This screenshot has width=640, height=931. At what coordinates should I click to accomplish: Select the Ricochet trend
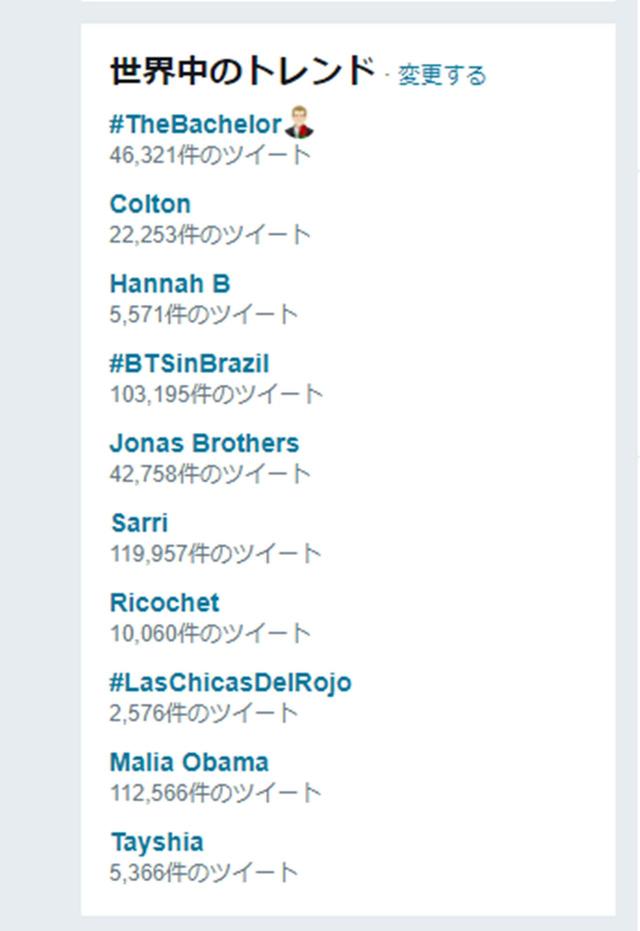(164, 603)
